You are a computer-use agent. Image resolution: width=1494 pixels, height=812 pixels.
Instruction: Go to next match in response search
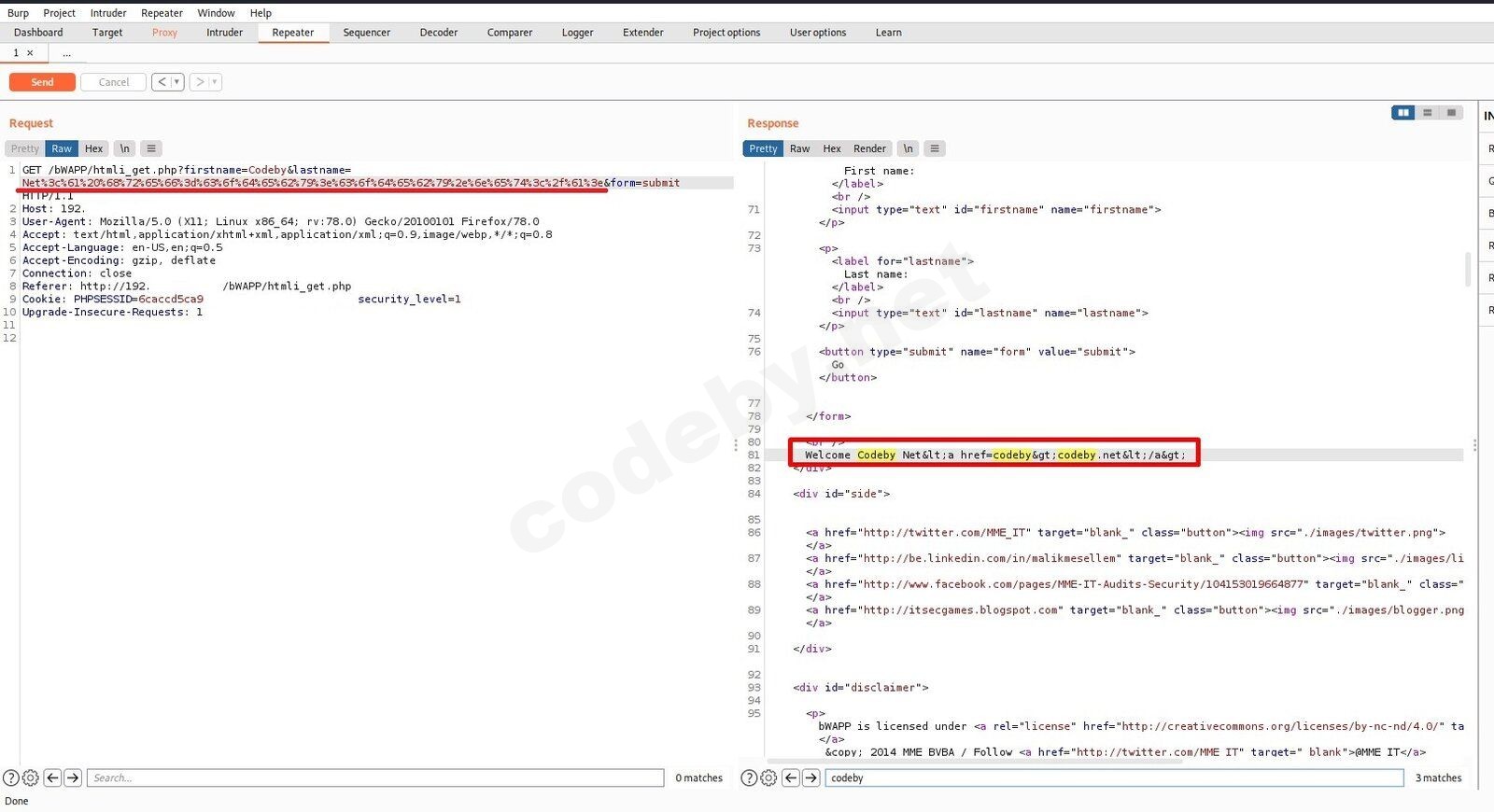(x=810, y=777)
